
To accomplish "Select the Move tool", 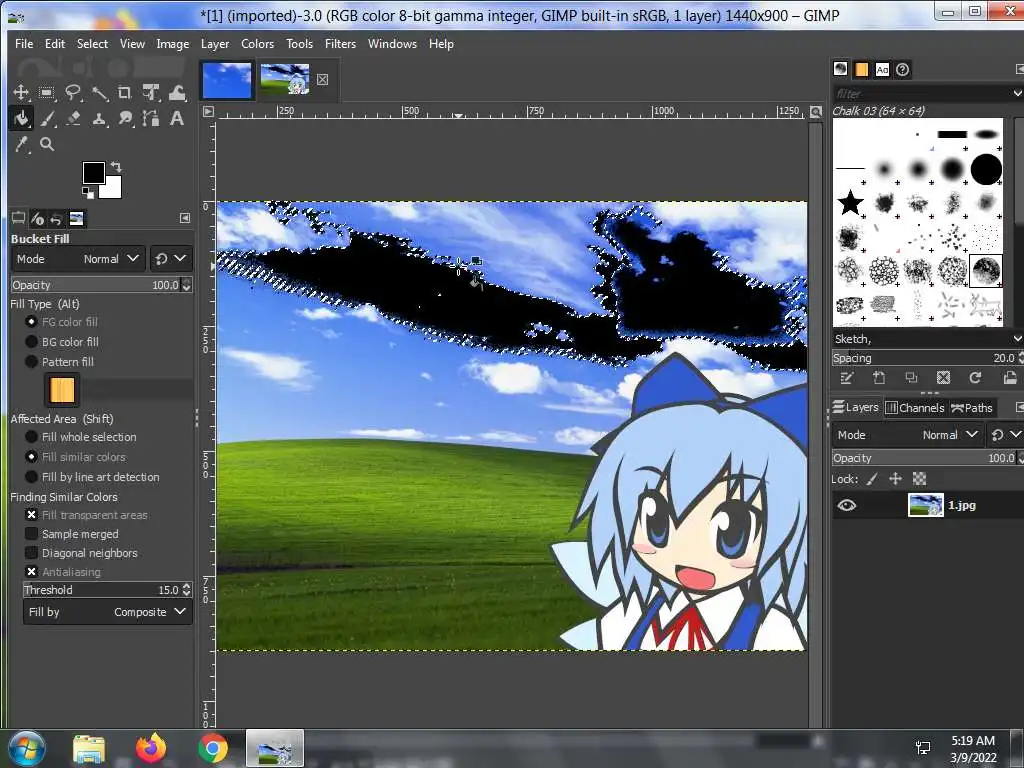I will click(x=21, y=93).
